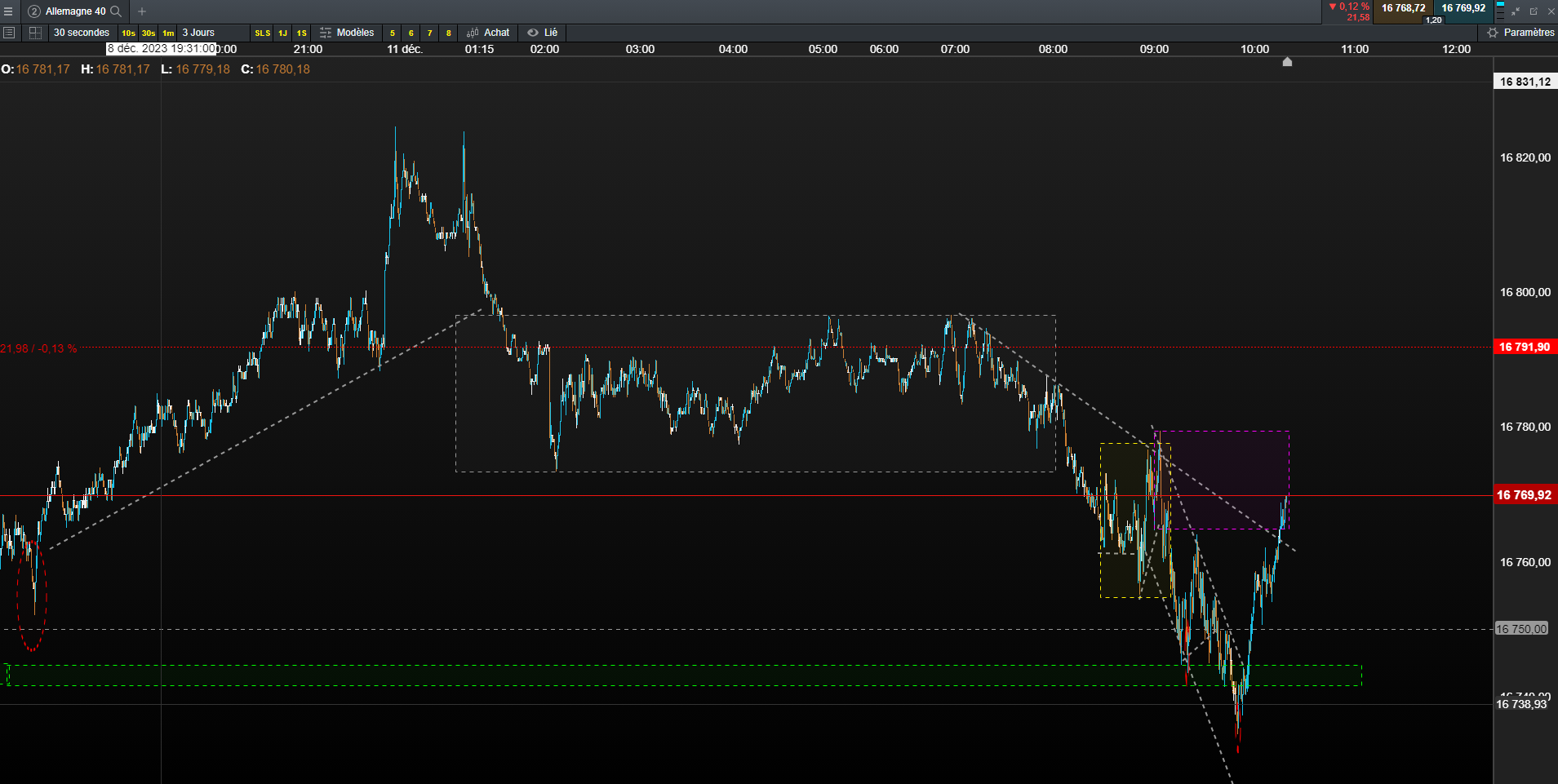Click the 16 800,00 price axis label
The image size is (1558, 784).
(x=1525, y=292)
